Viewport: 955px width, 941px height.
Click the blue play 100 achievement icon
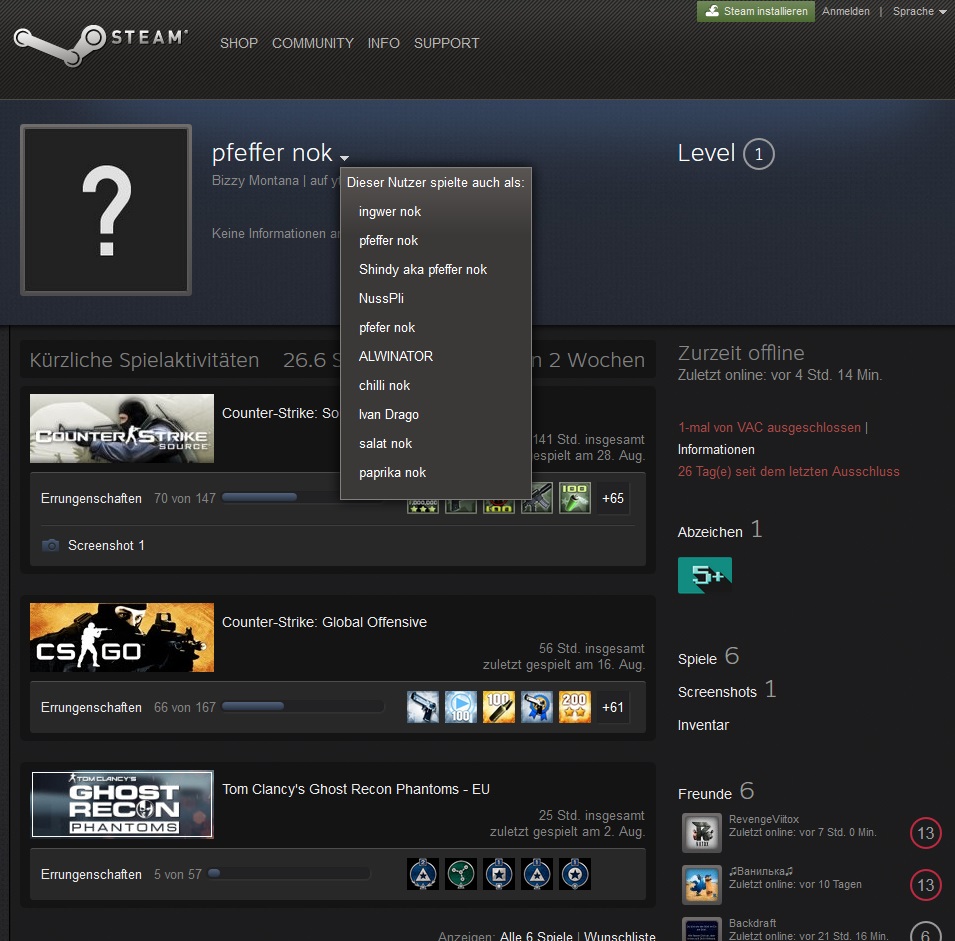tap(460, 707)
